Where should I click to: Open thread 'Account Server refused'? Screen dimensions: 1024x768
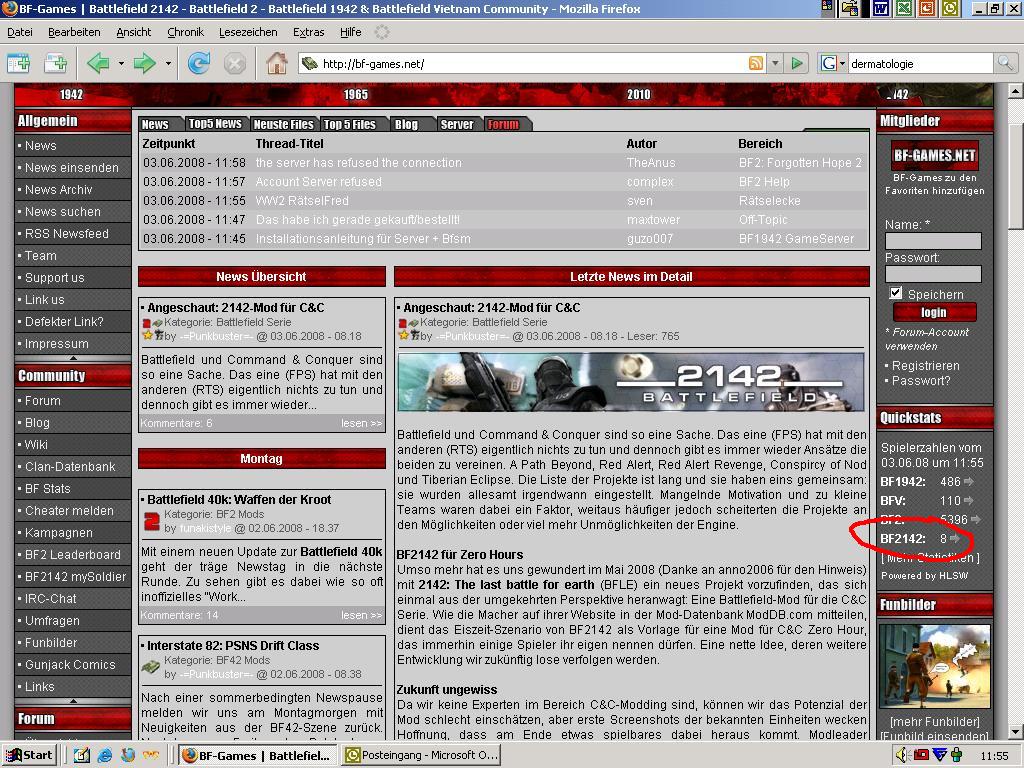319,182
